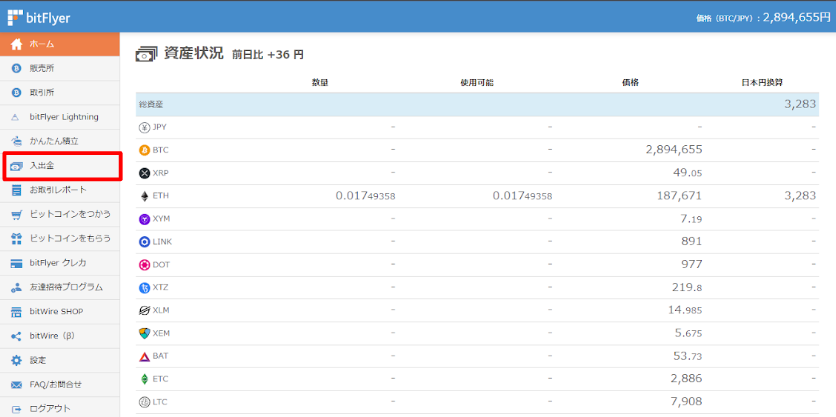This screenshot has height=417, width=836.
Task: Click the pink DOT coin icon
Action: (x=144, y=265)
